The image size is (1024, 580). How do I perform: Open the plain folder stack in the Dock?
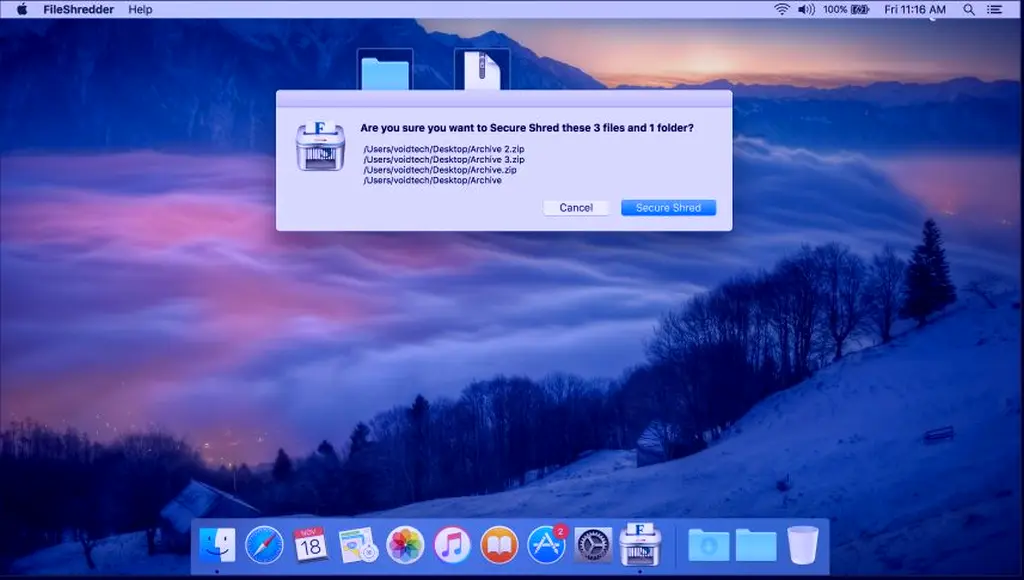coord(756,545)
